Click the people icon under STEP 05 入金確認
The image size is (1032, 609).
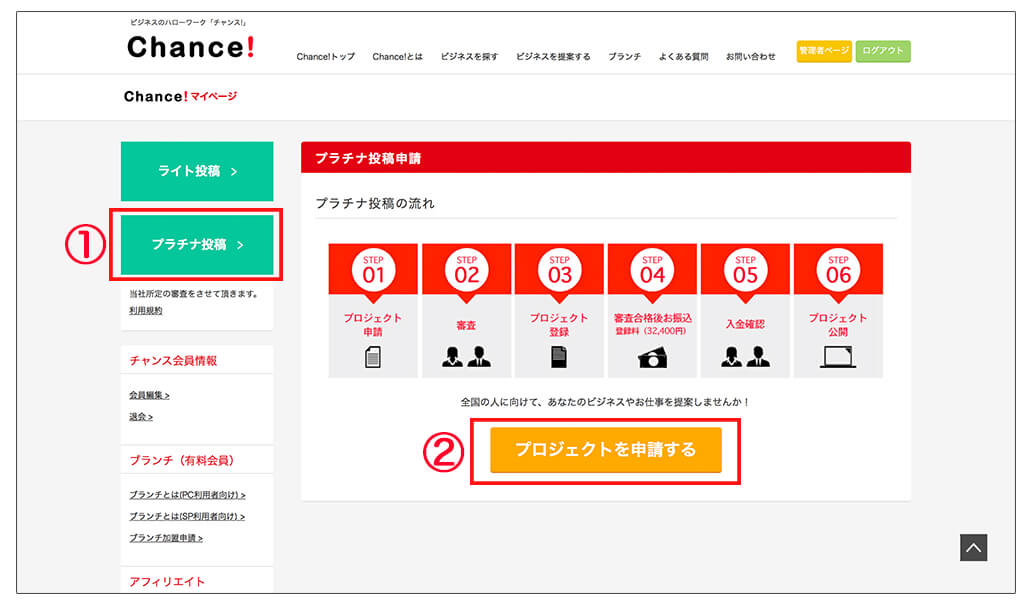pos(745,356)
